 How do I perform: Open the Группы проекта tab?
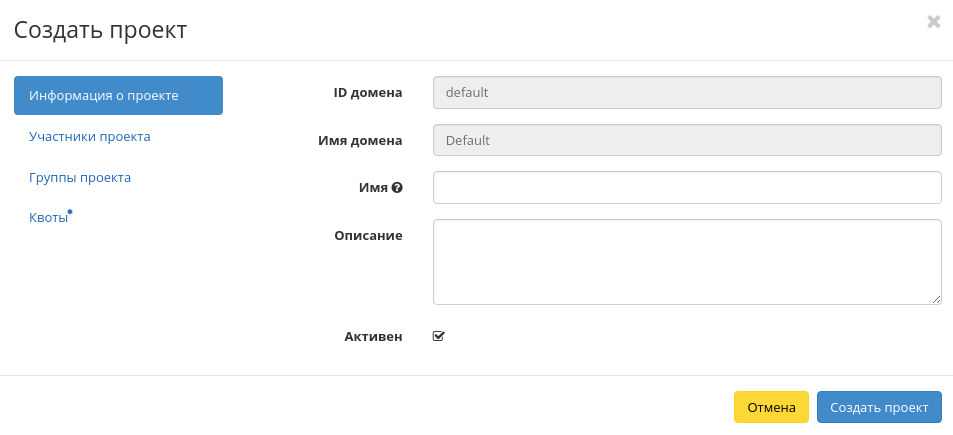tap(80, 177)
